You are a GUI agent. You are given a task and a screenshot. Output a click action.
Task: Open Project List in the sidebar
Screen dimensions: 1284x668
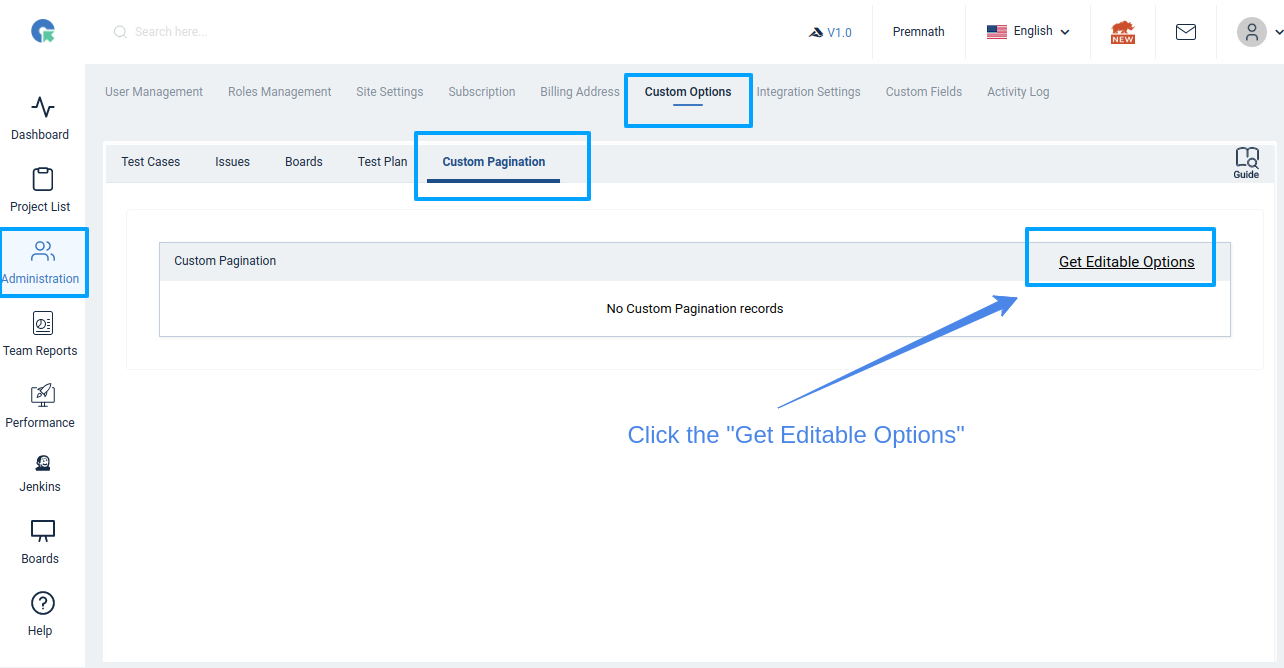[40, 190]
